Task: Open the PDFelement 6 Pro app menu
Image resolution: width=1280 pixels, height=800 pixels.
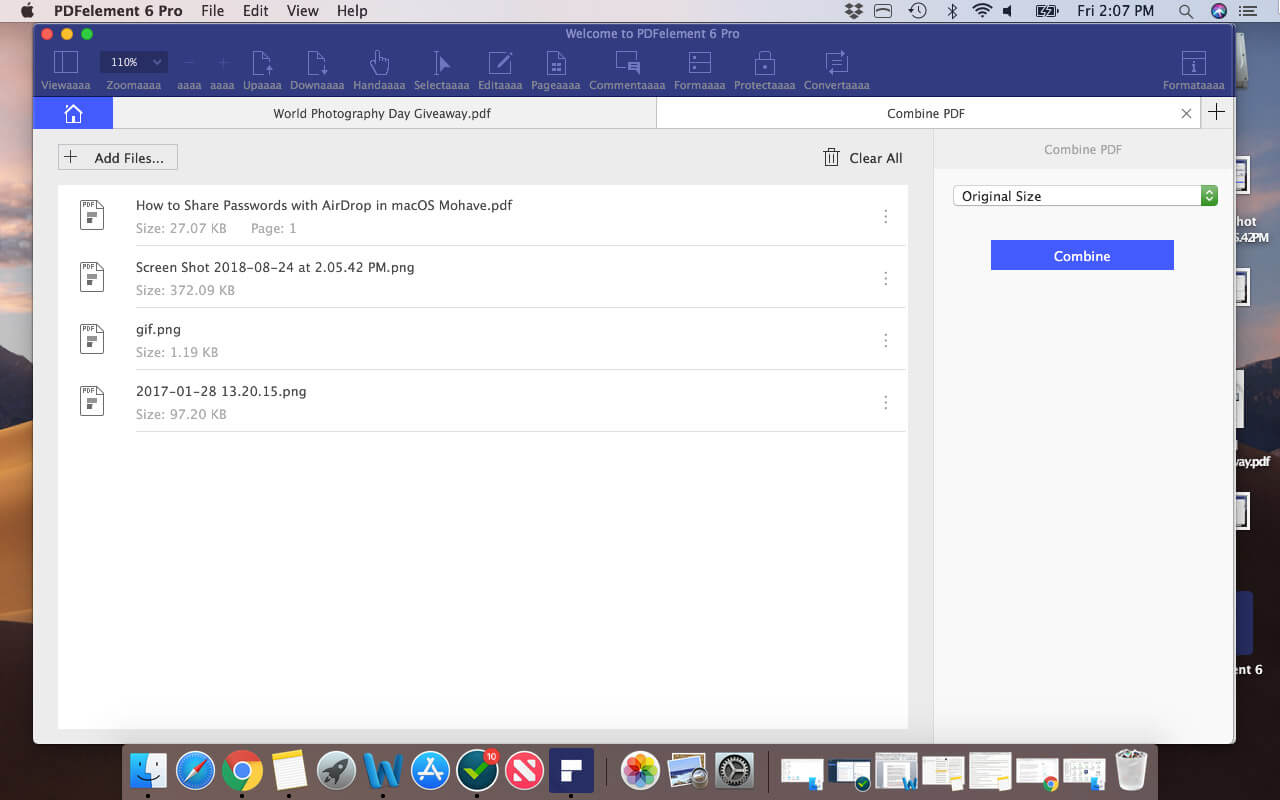Action: tap(118, 11)
